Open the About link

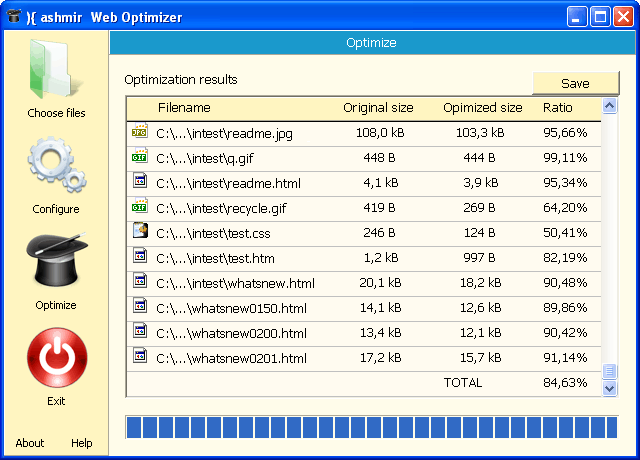tap(30, 443)
